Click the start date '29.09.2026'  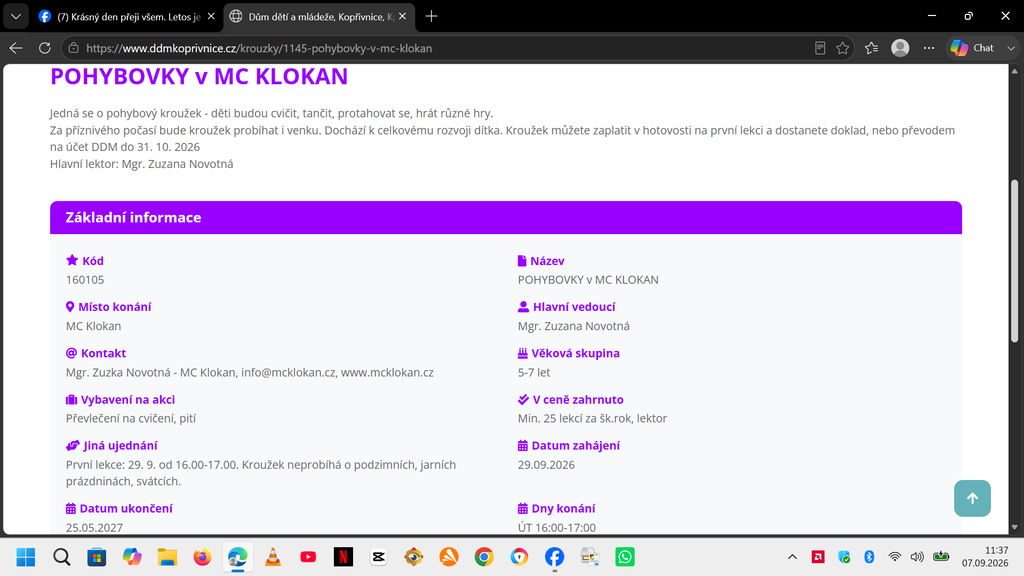coord(546,465)
